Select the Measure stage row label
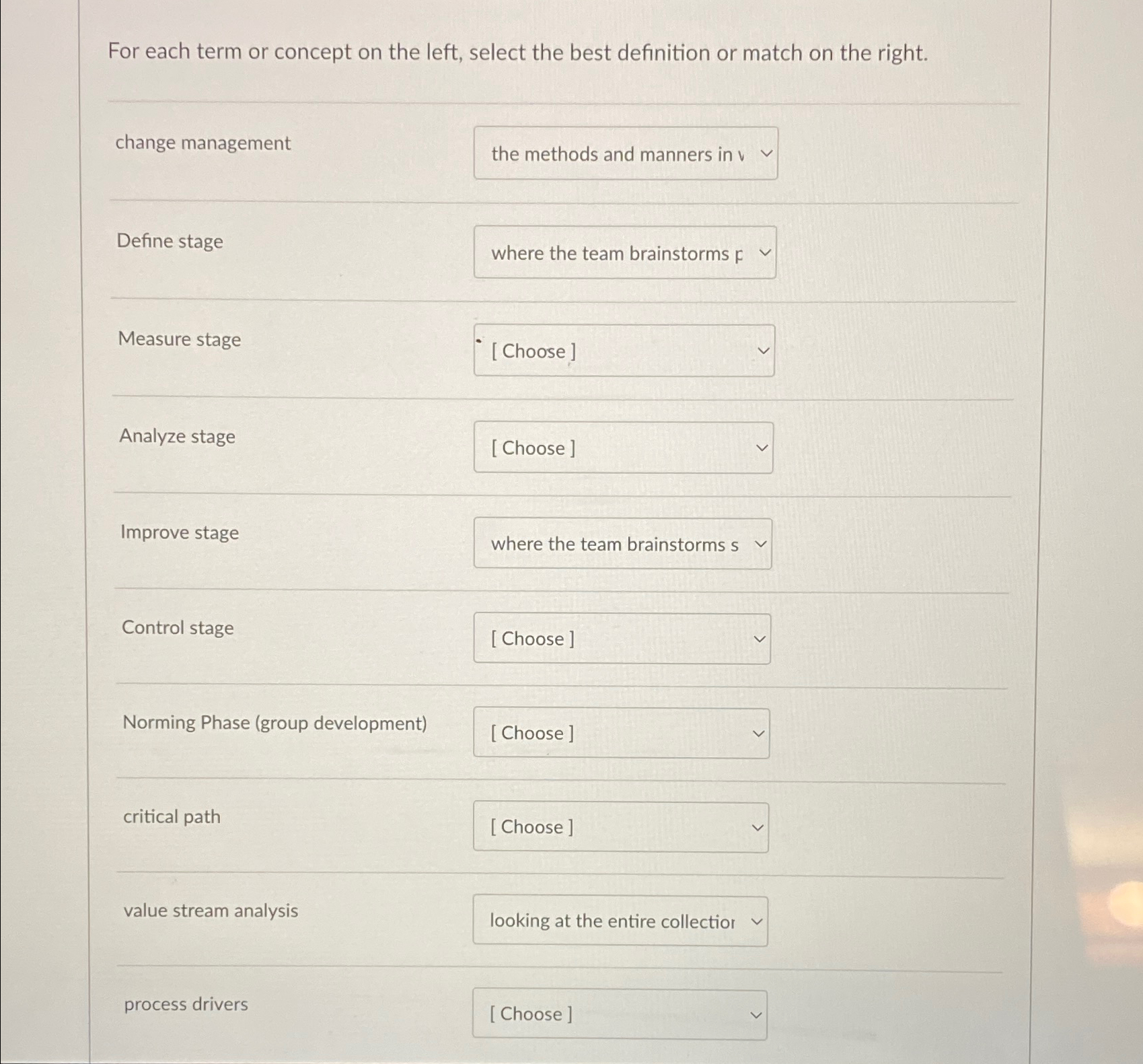 tap(179, 339)
